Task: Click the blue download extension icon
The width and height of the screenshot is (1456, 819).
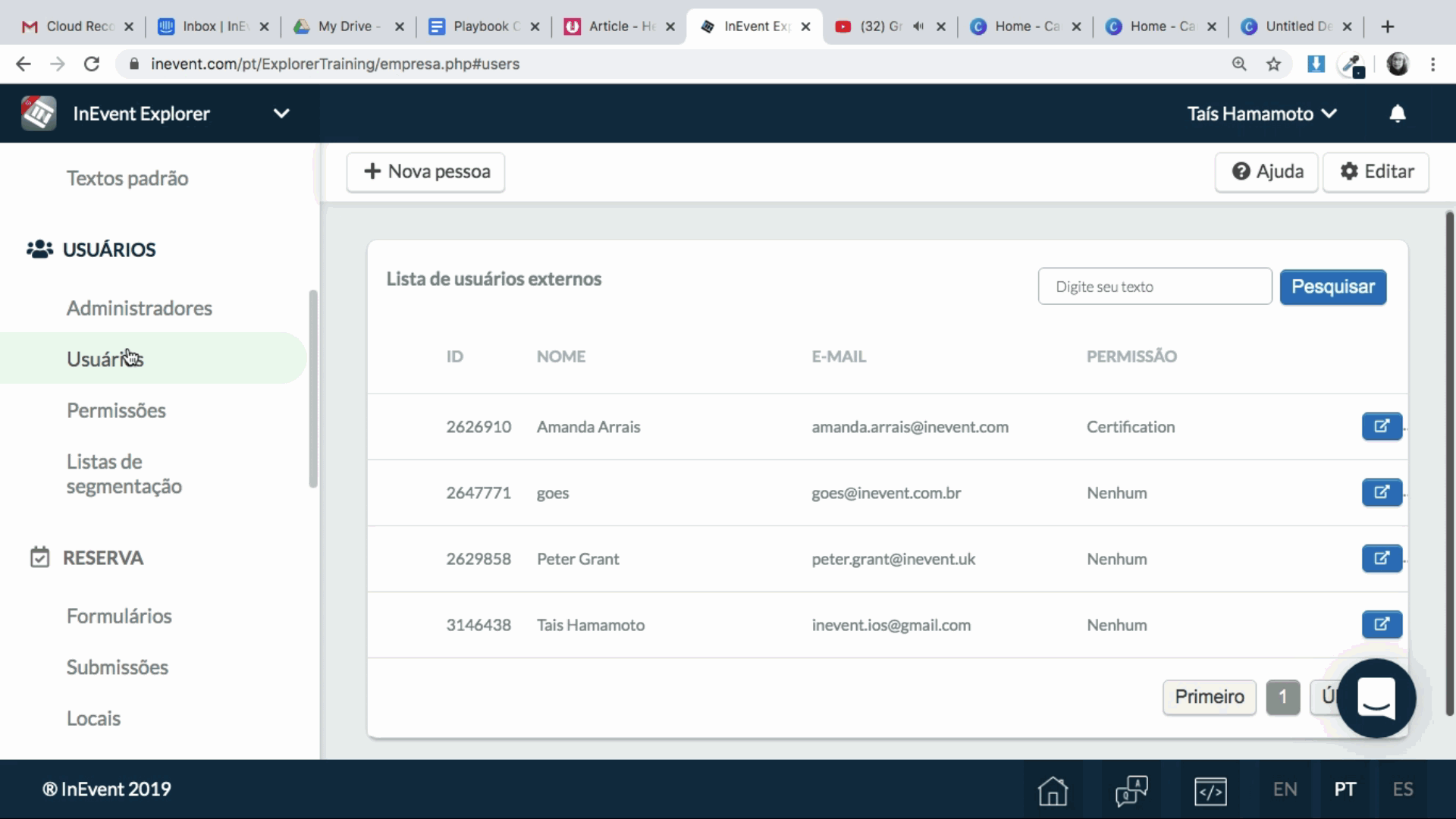Action: 1316,64
